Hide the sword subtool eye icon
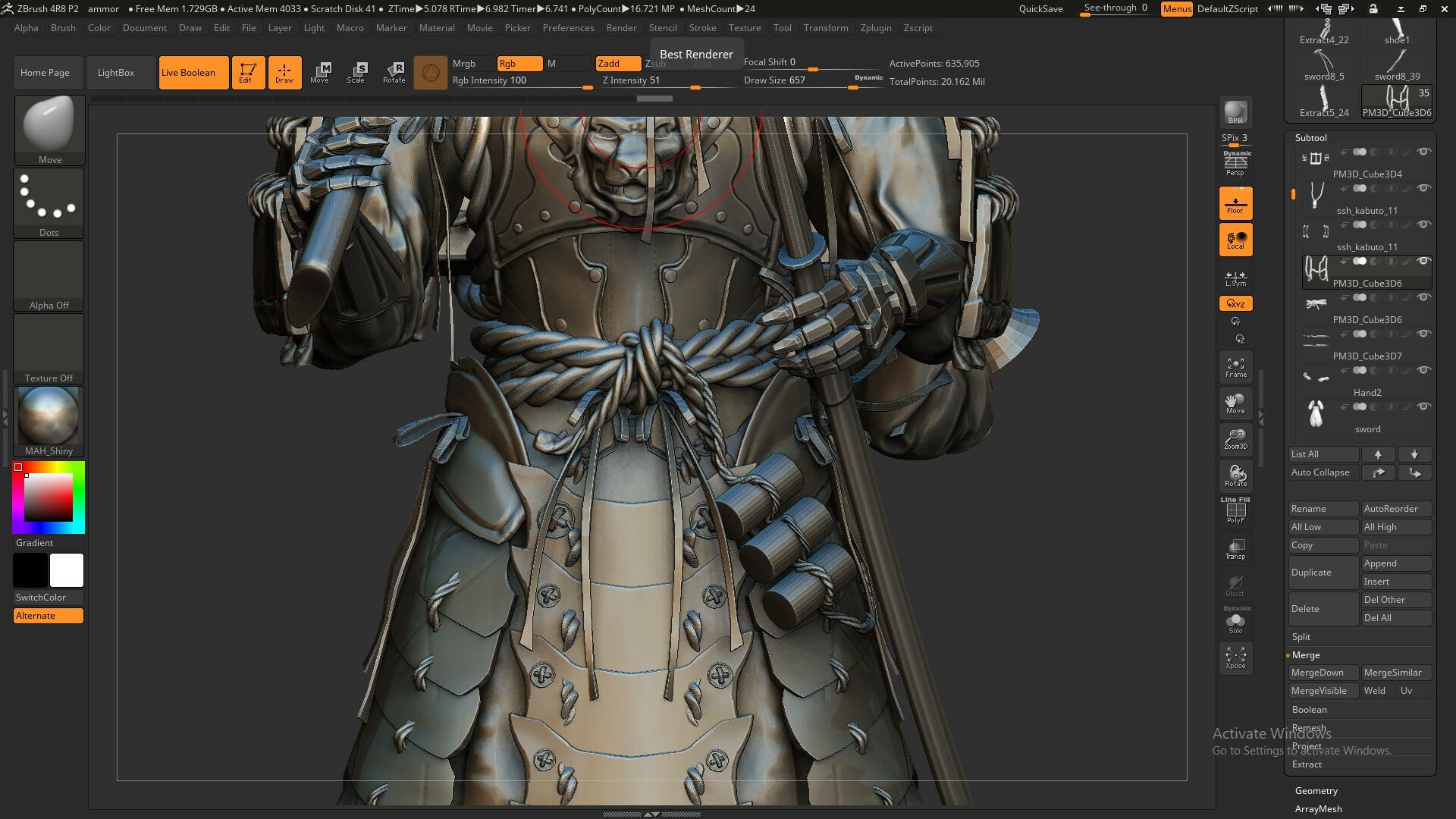Image resolution: width=1456 pixels, height=819 pixels. click(x=1423, y=406)
